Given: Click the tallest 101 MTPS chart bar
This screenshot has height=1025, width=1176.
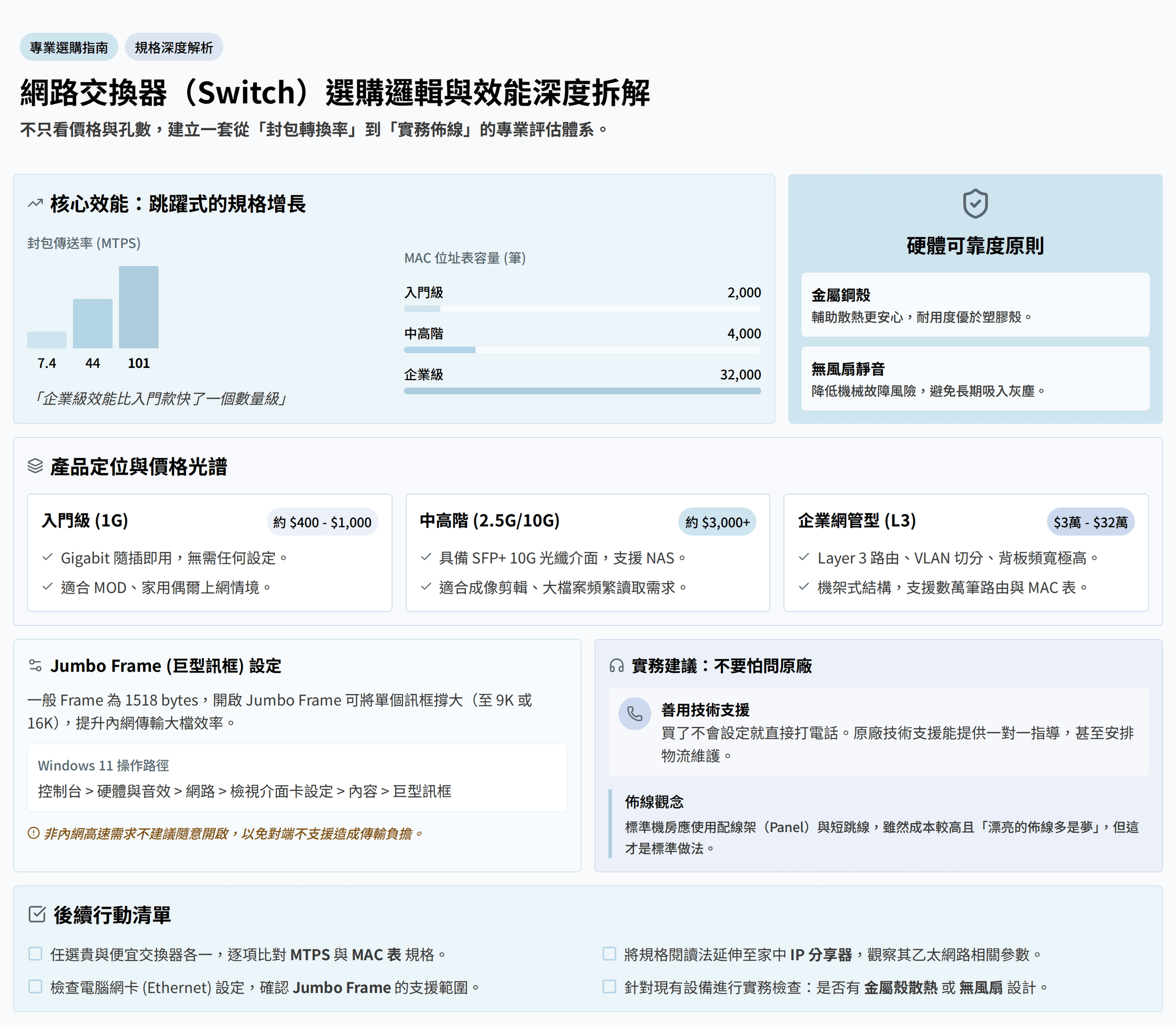Looking at the screenshot, I should pyautogui.click(x=139, y=307).
